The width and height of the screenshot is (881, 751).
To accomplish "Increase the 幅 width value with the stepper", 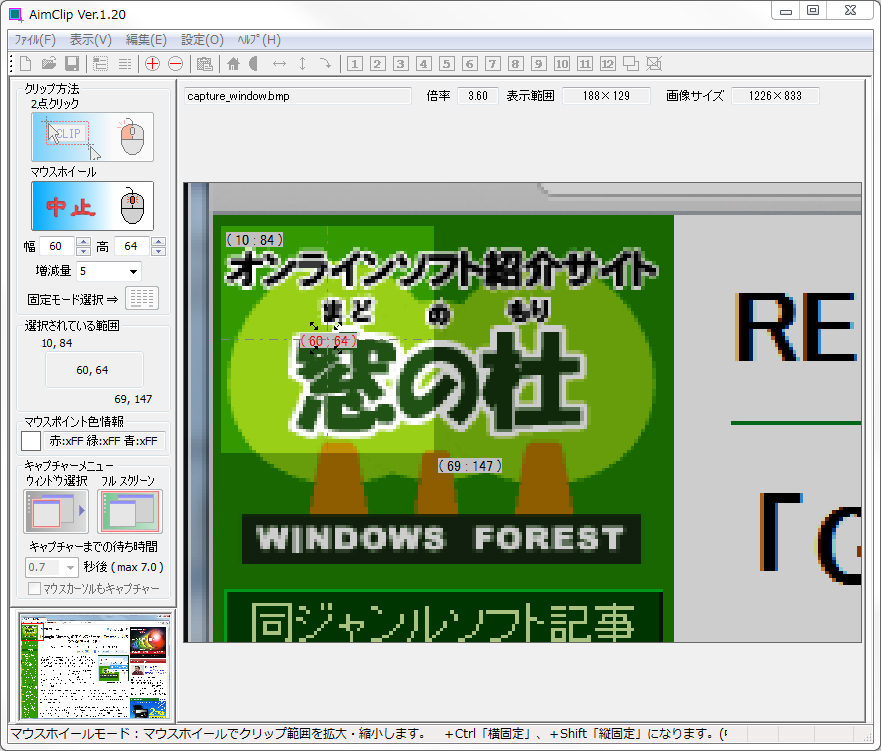I will 82,241.
